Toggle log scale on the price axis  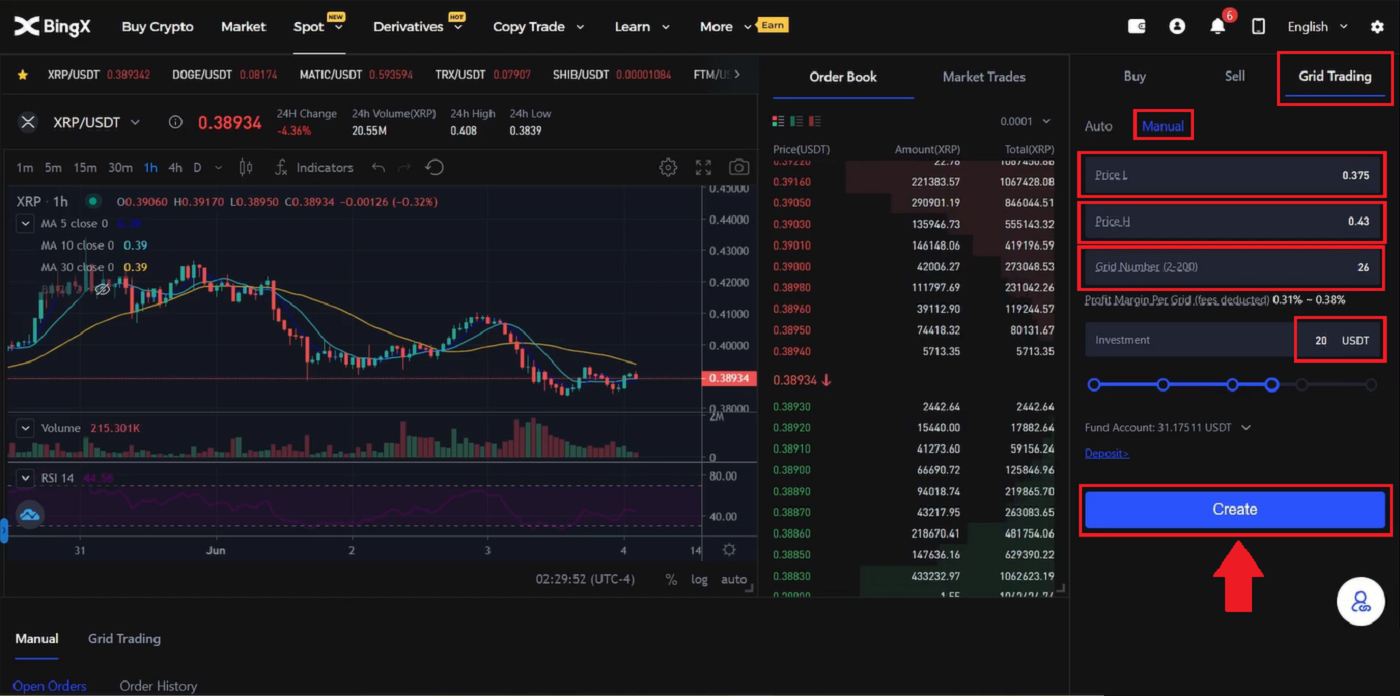[699, 578]
